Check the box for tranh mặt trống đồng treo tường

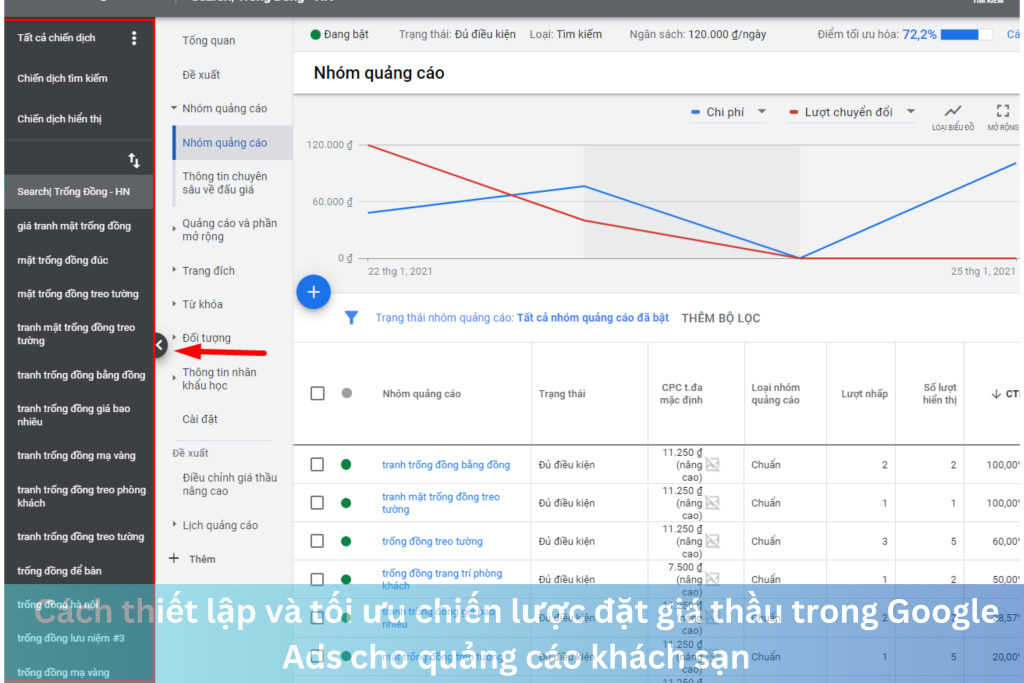point(317,503)
